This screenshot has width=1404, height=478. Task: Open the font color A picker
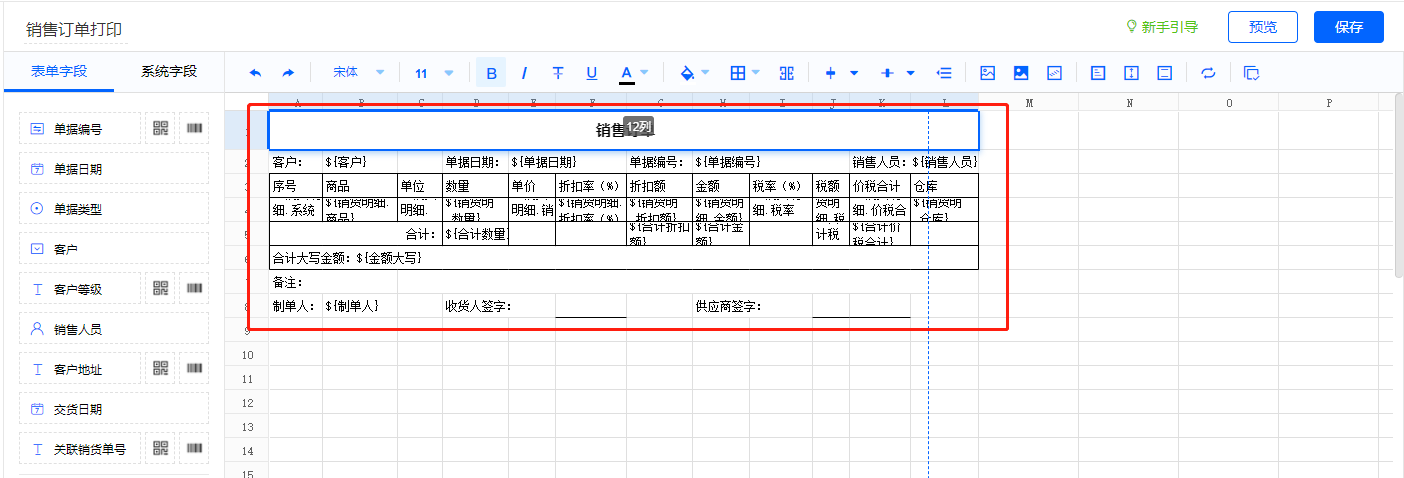coord(627,73)
